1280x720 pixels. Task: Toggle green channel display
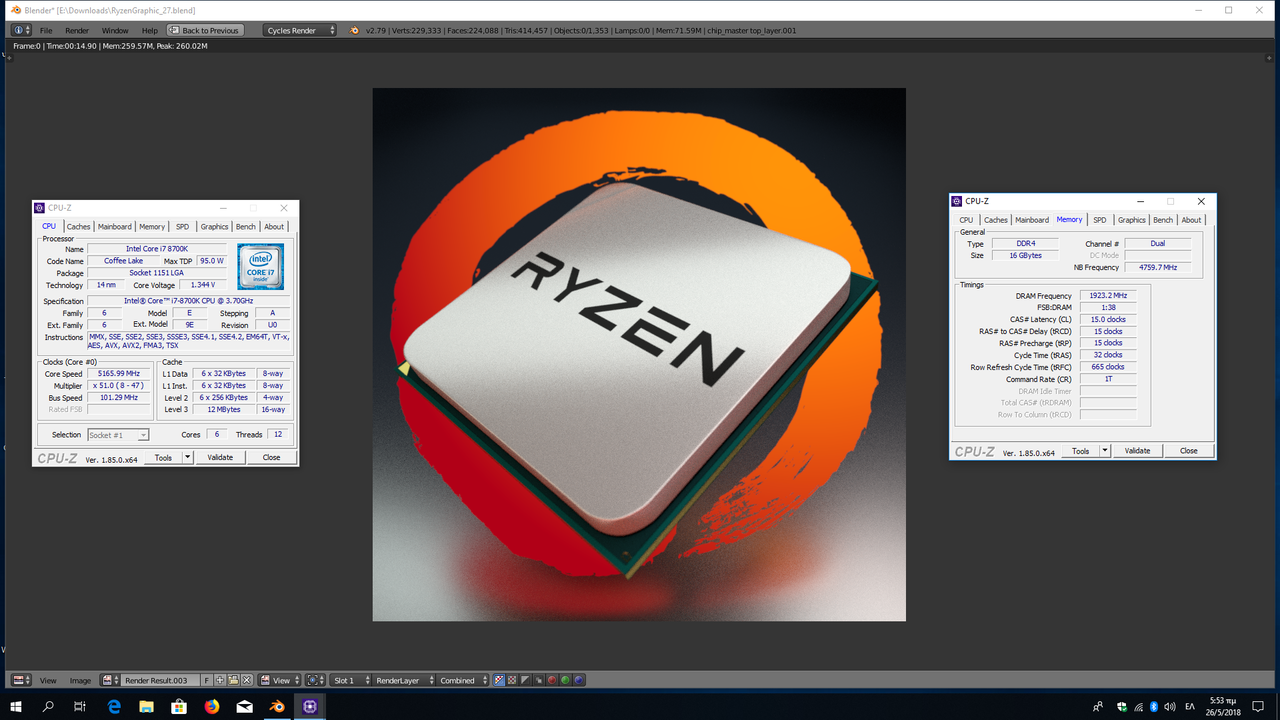coord(565,680)
